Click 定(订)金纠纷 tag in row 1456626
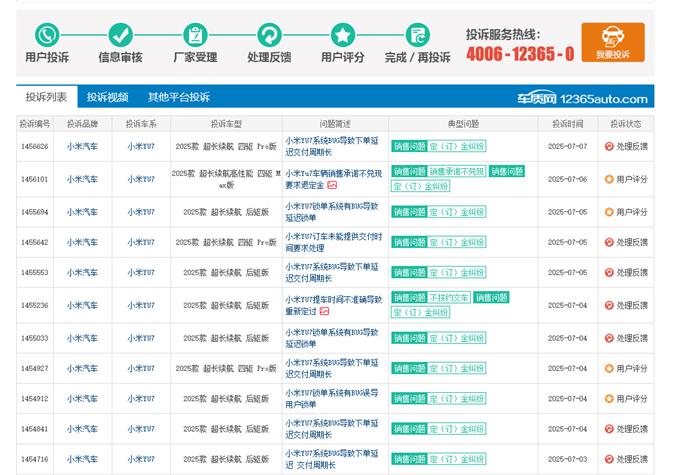The image size is (700, 475). click(457, 146)
